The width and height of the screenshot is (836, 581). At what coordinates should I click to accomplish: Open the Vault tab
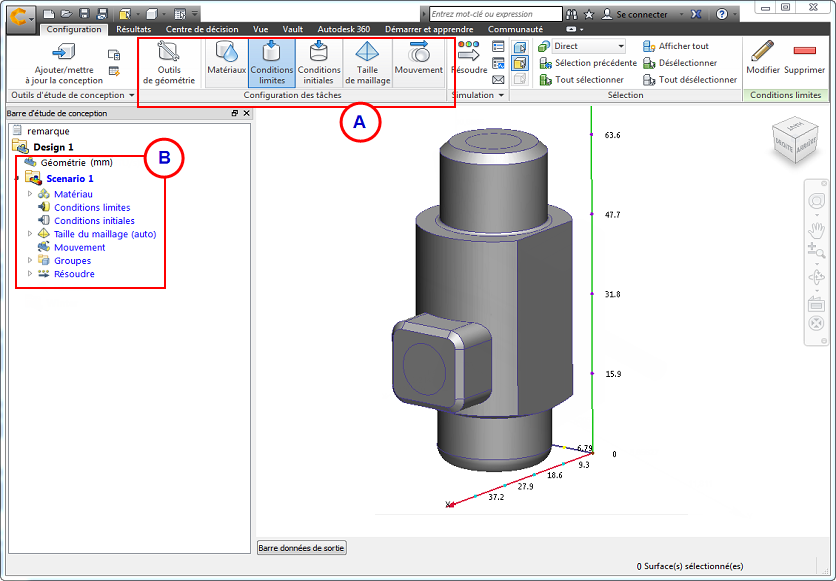293,29
